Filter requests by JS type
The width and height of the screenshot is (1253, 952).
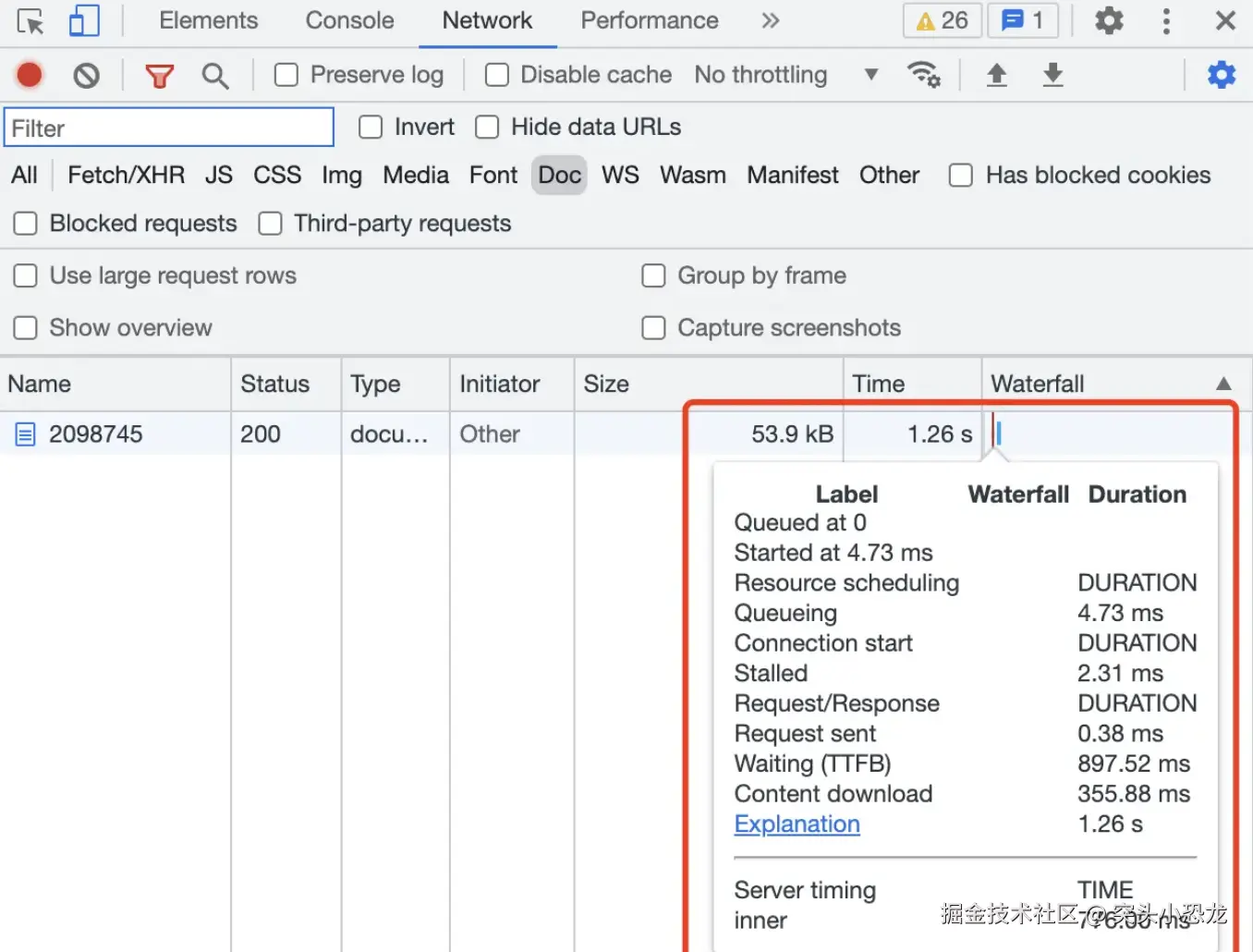click(x=219, y=175)
